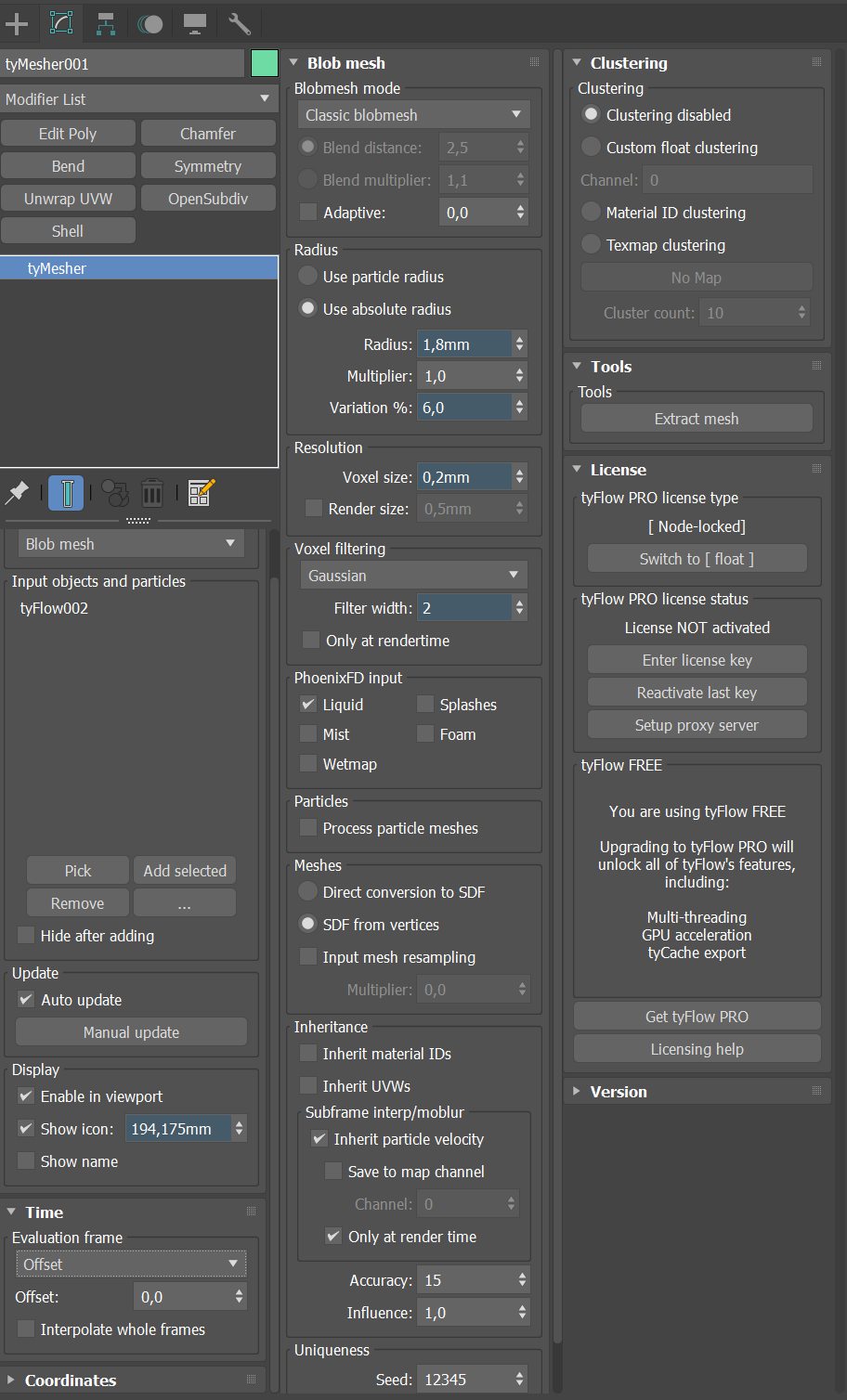Click the Extract mesh button
The width and height of the screenshot is (847, 1400).
697,419
